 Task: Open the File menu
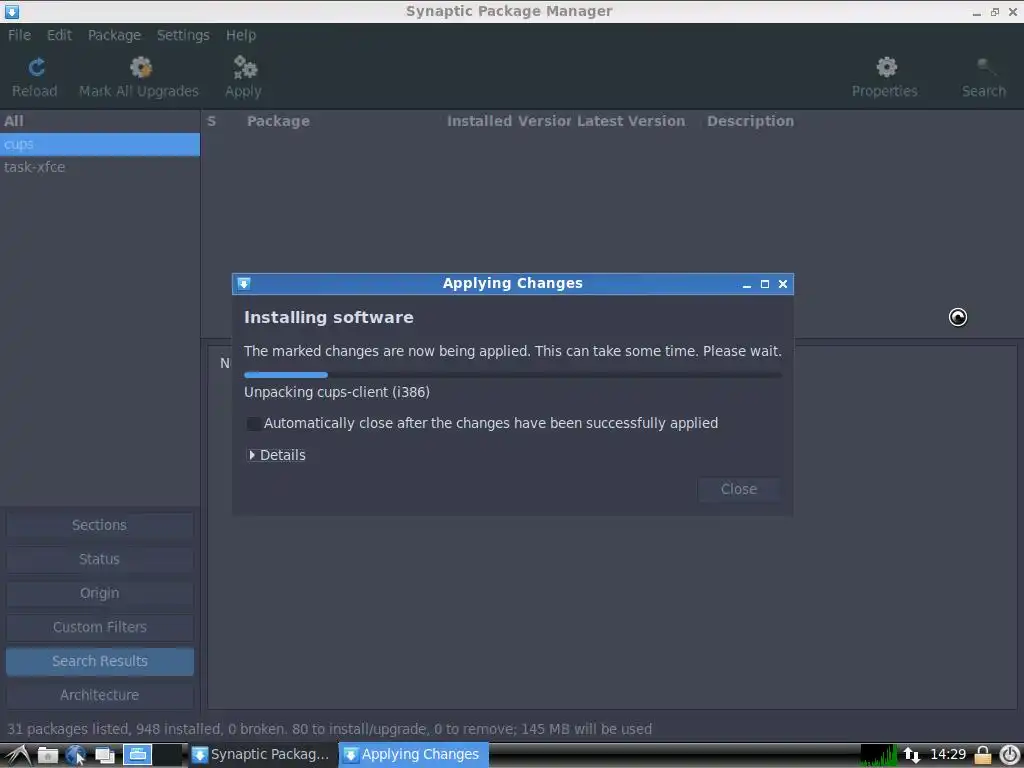coord(20,35)
